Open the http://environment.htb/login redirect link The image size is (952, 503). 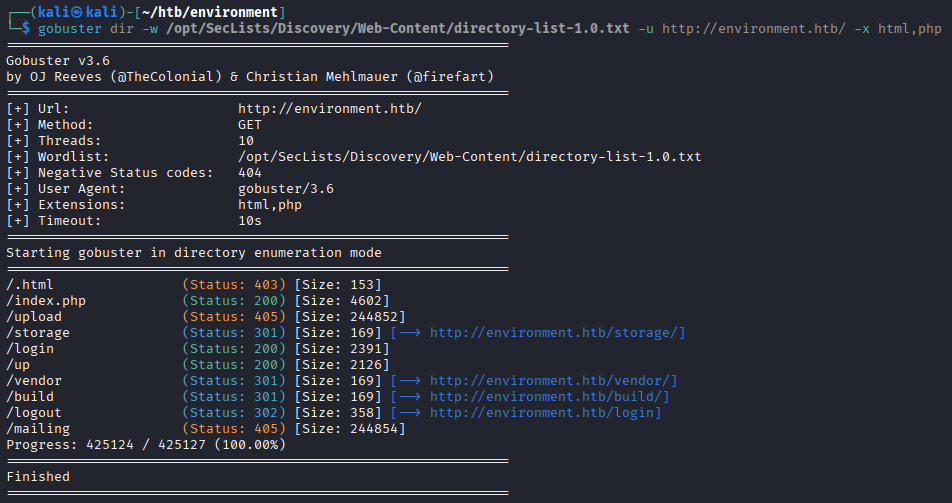pos(545,413)
